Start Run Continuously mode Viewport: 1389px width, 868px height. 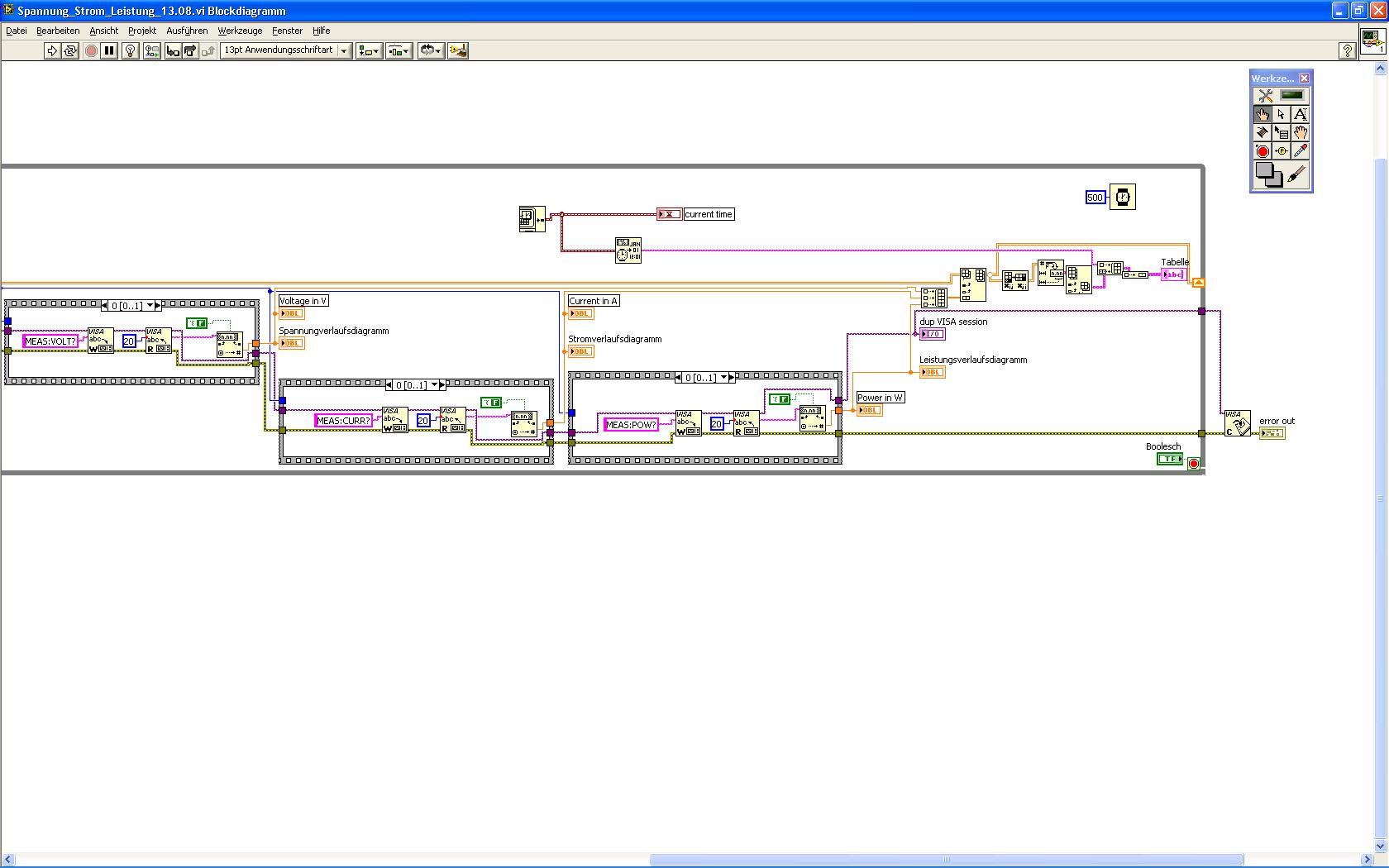pos(70,50)
